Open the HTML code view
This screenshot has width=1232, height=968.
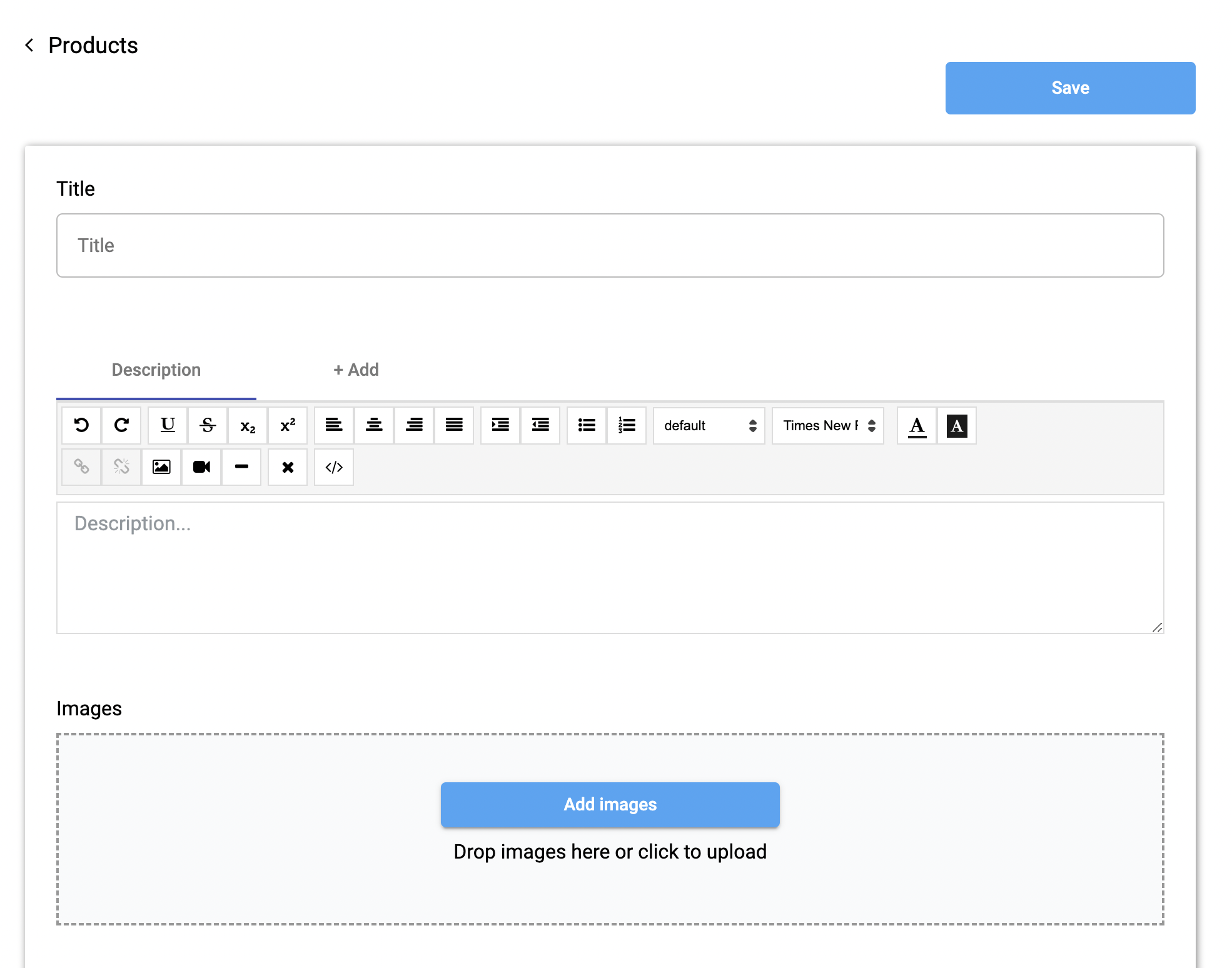point(334,466)
